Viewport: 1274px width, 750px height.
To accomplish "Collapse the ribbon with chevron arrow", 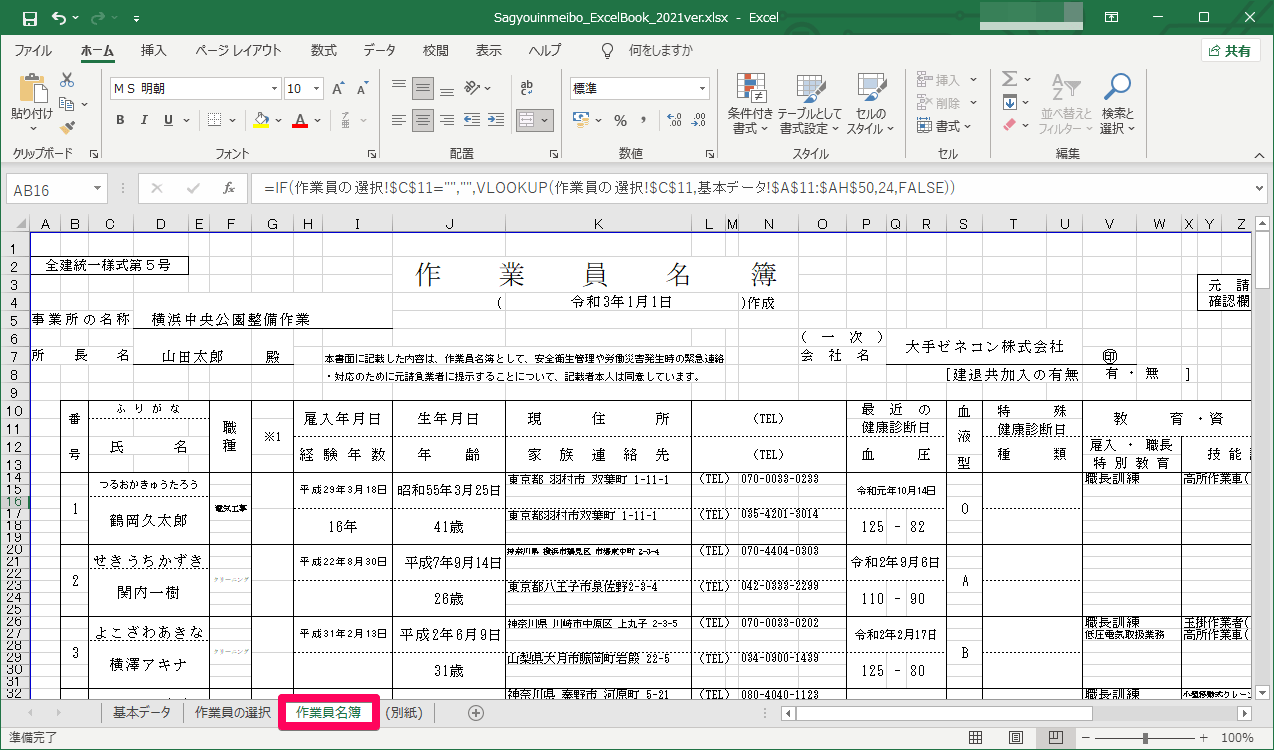I will pyautogui.click(x=1259, y=154).
